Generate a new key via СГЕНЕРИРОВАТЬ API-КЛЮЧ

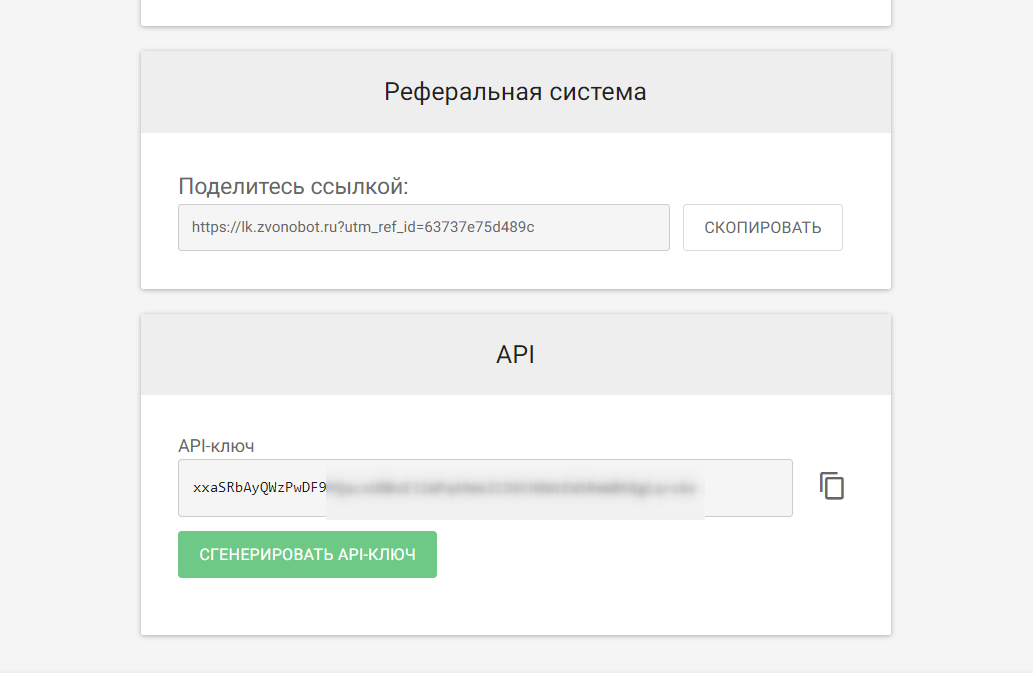click(x=307, y=554)
